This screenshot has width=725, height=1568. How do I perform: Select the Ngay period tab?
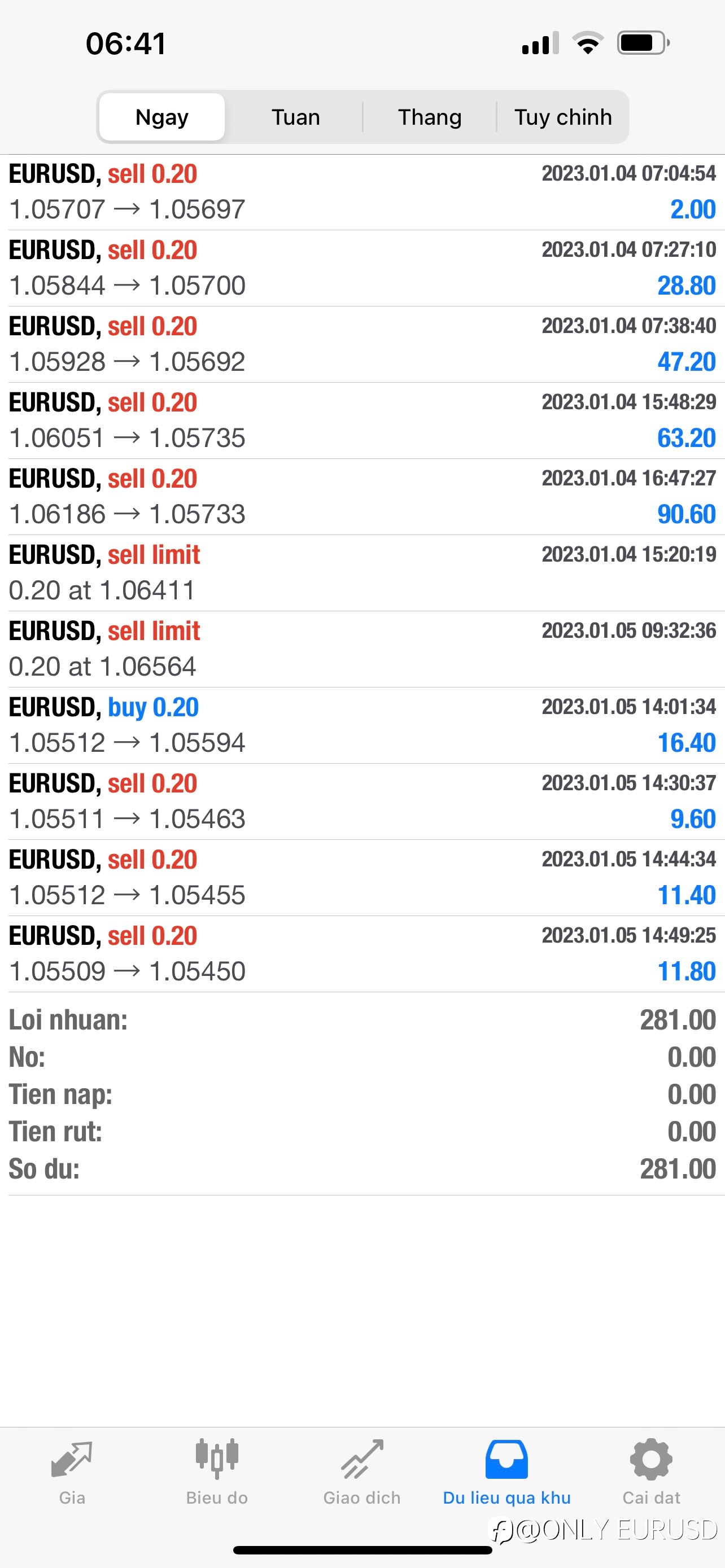(x=162, y=117)
